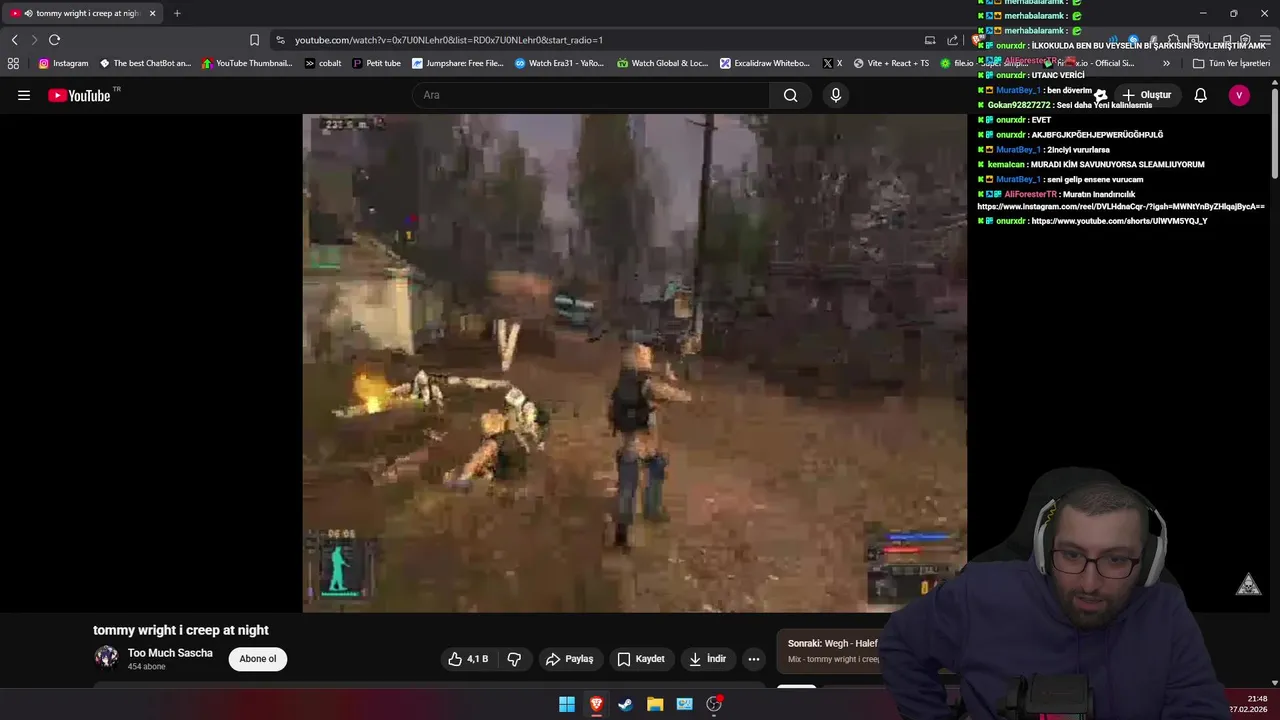
Task: Open the Too Much Sascha channel name
Action: coord(170,653)
